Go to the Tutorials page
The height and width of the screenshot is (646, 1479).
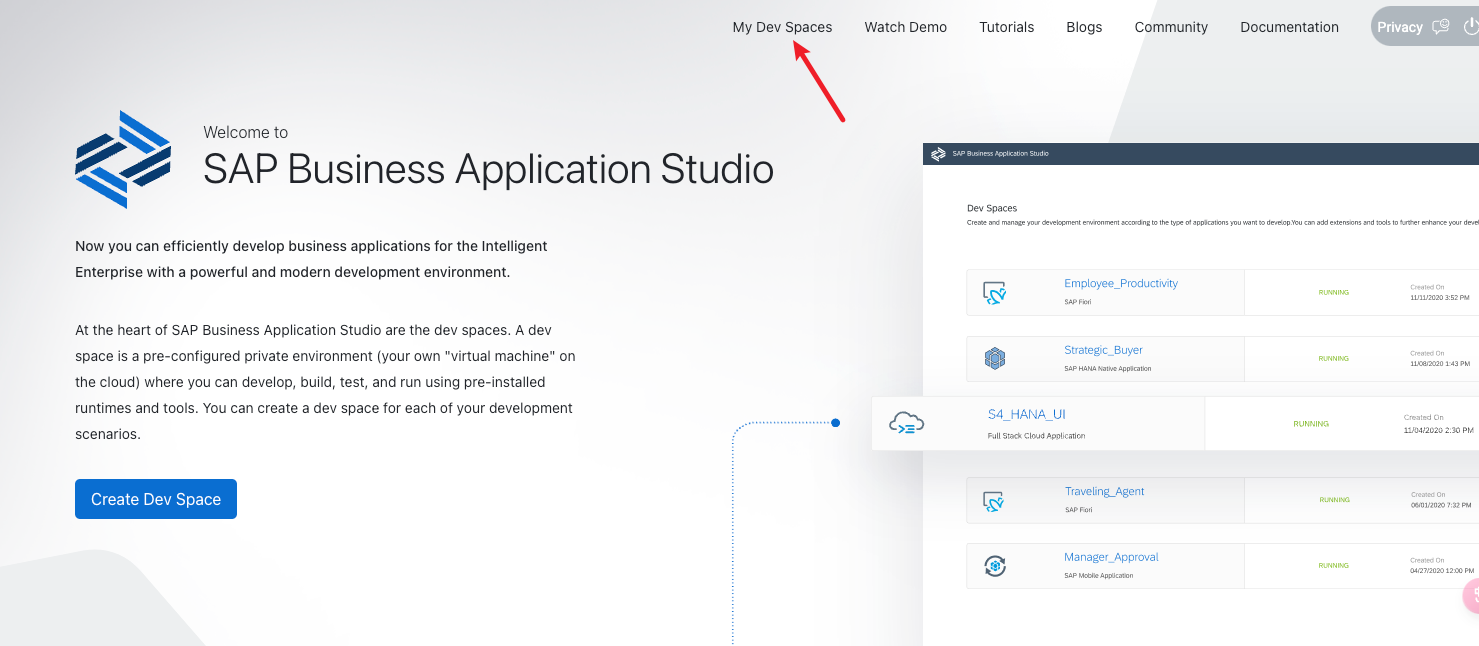tap(1006, 27)
